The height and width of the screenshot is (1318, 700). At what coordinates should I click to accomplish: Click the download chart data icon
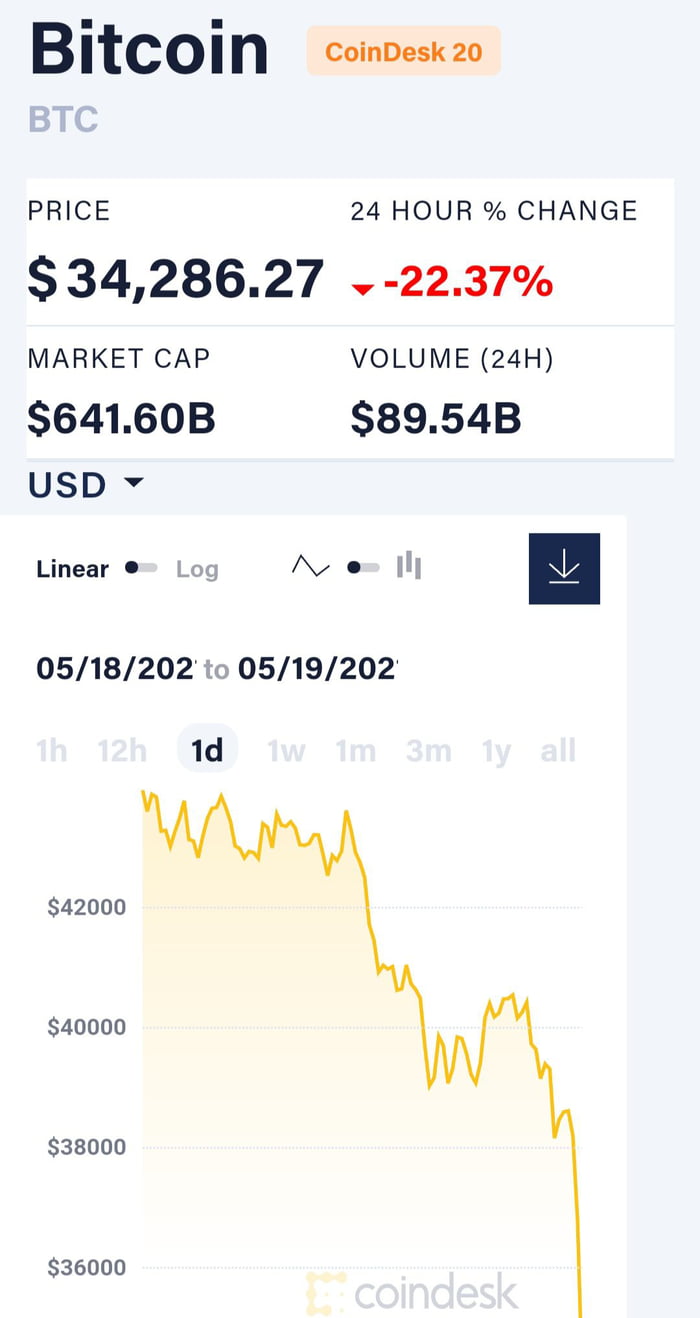click(x=564, y=568)
